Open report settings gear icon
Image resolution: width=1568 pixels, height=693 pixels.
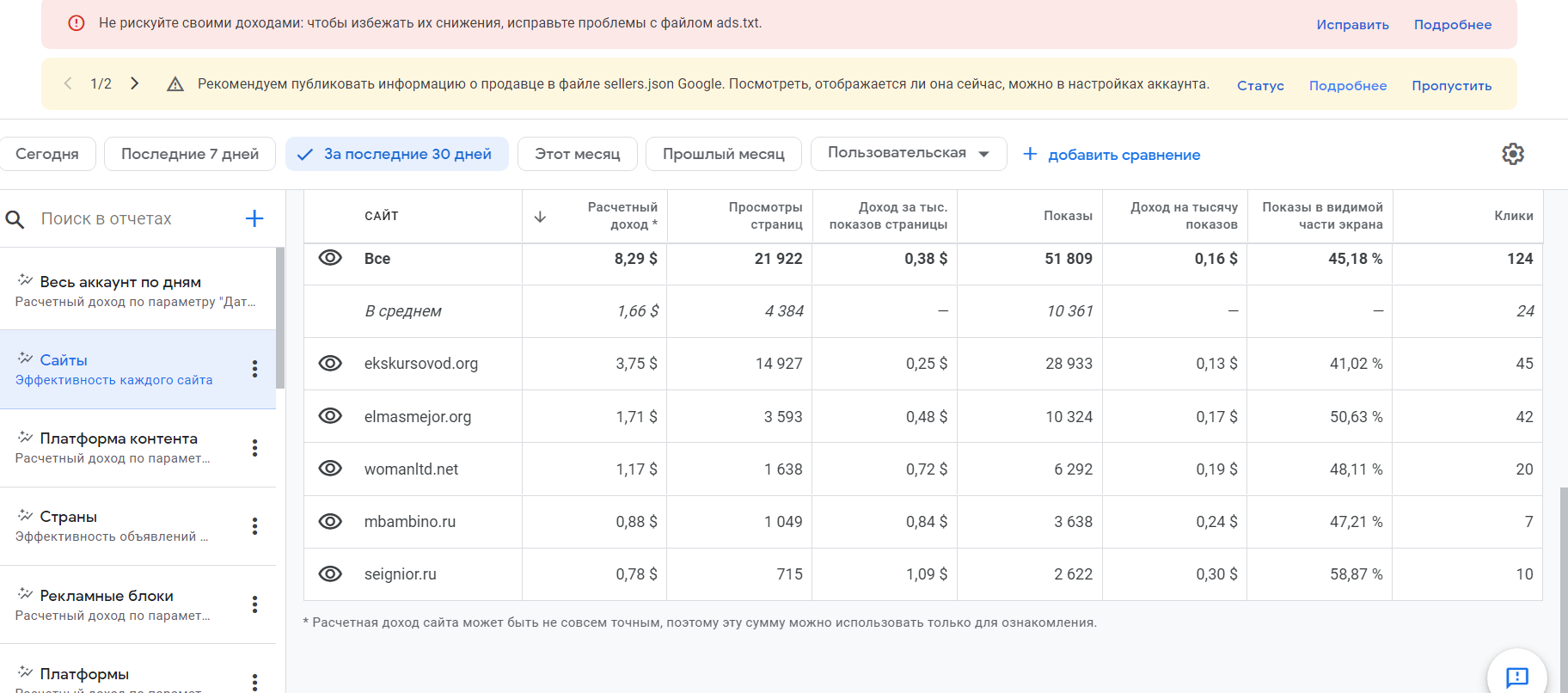click(1512, 154)
